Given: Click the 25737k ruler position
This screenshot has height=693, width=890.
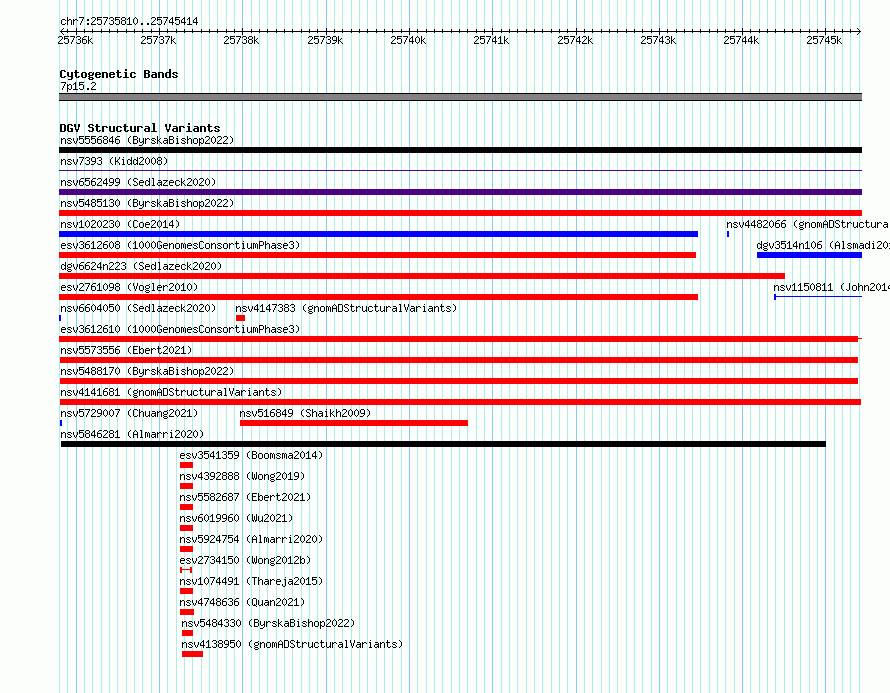Looking at the screenshot, I should 158,40.
